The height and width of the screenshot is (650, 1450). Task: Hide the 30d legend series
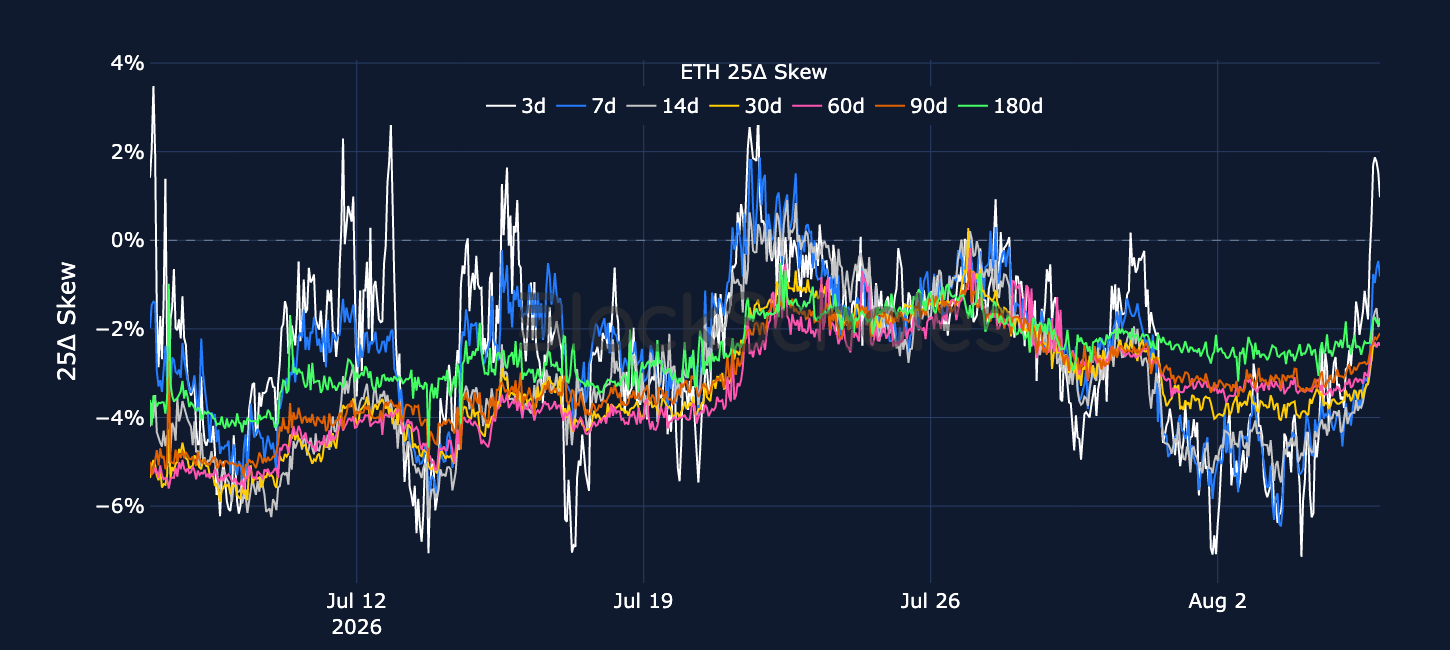tap(745, 105)
